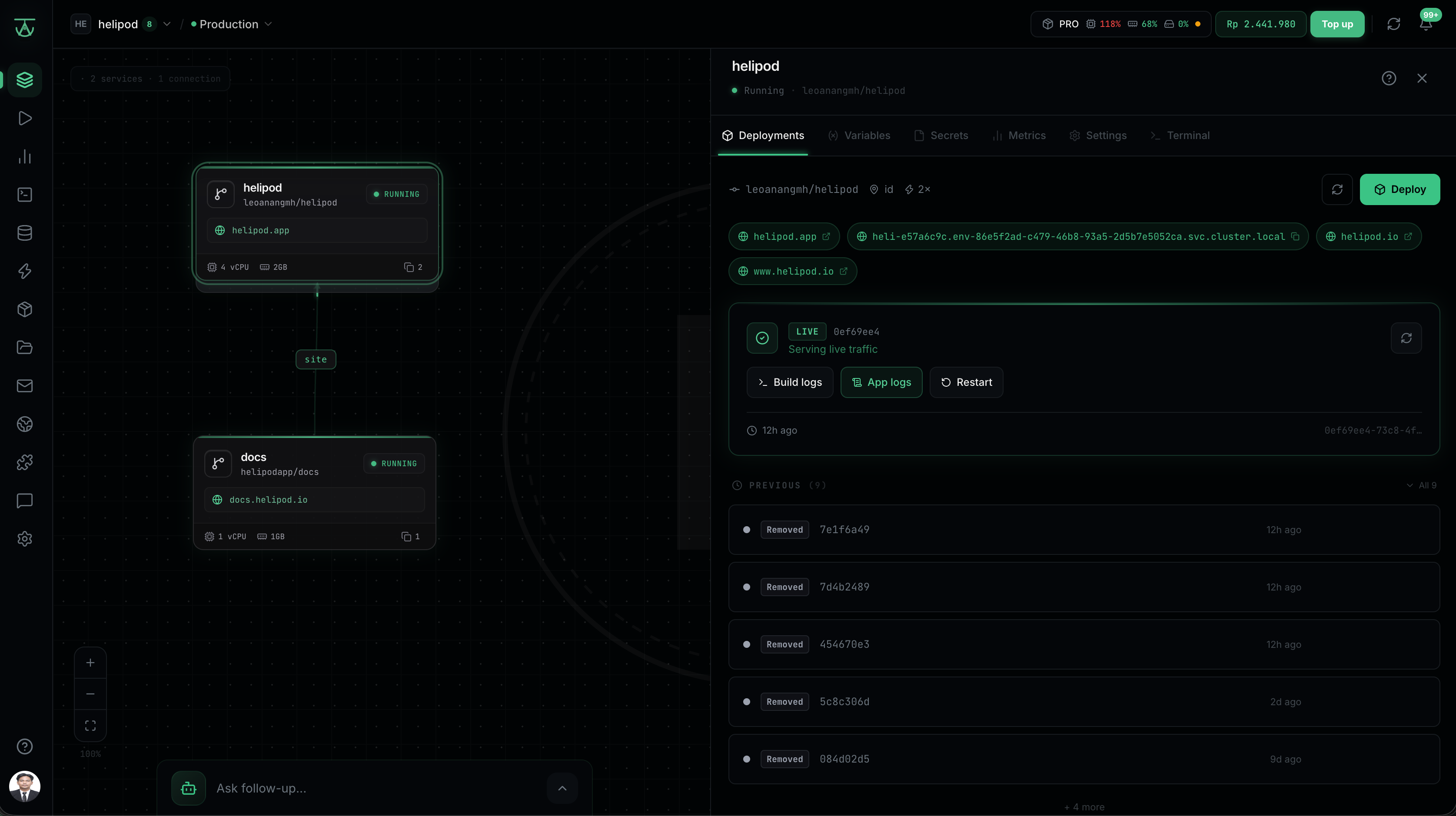Switch to the Variables tab

coord(859,135)
